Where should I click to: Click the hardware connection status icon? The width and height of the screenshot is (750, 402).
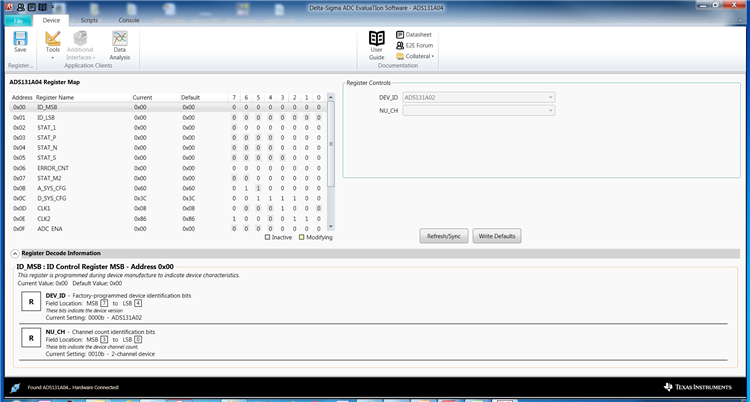(15, 388)
